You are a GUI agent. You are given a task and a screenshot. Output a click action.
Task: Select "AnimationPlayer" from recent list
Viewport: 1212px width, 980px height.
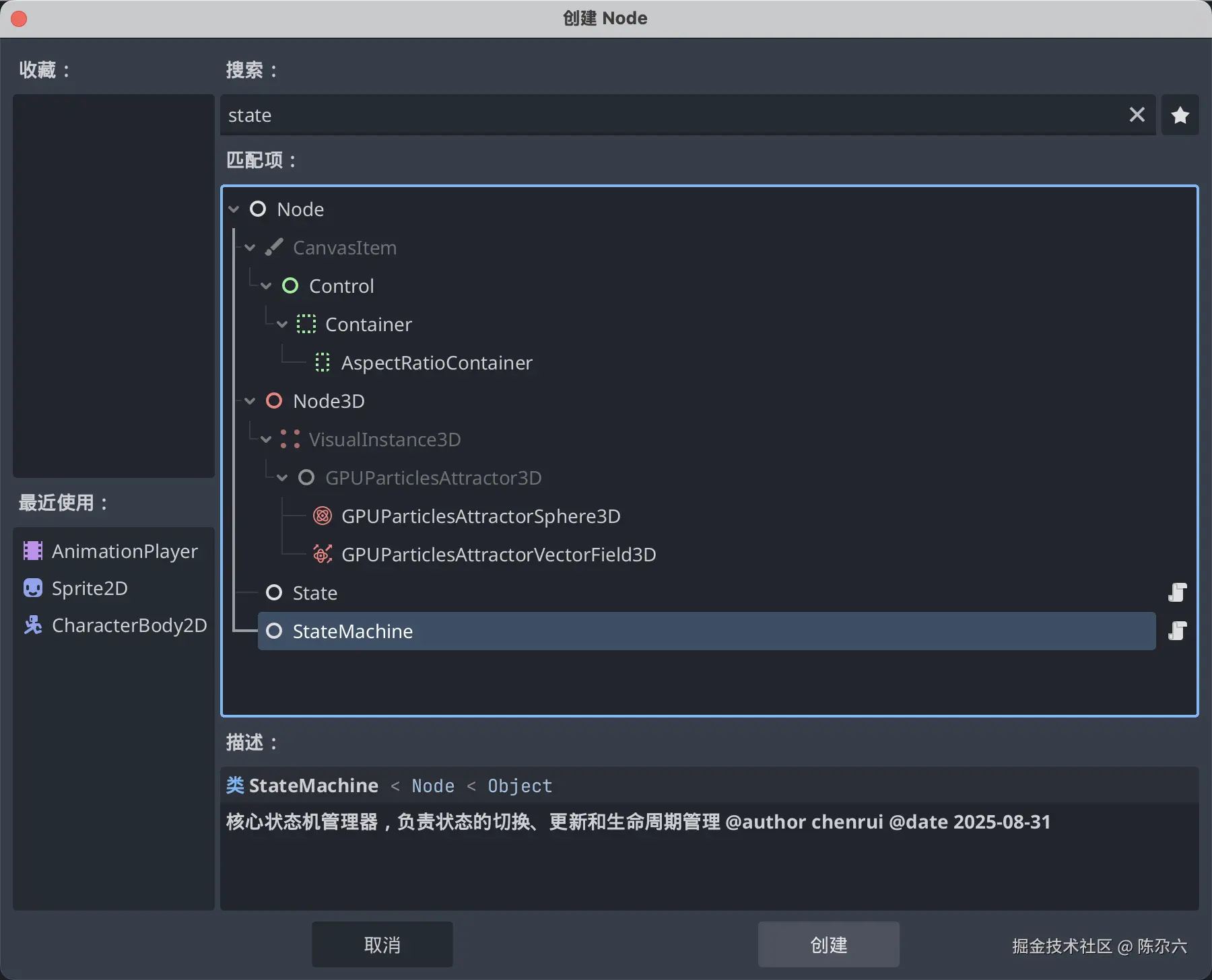[114, 551]
